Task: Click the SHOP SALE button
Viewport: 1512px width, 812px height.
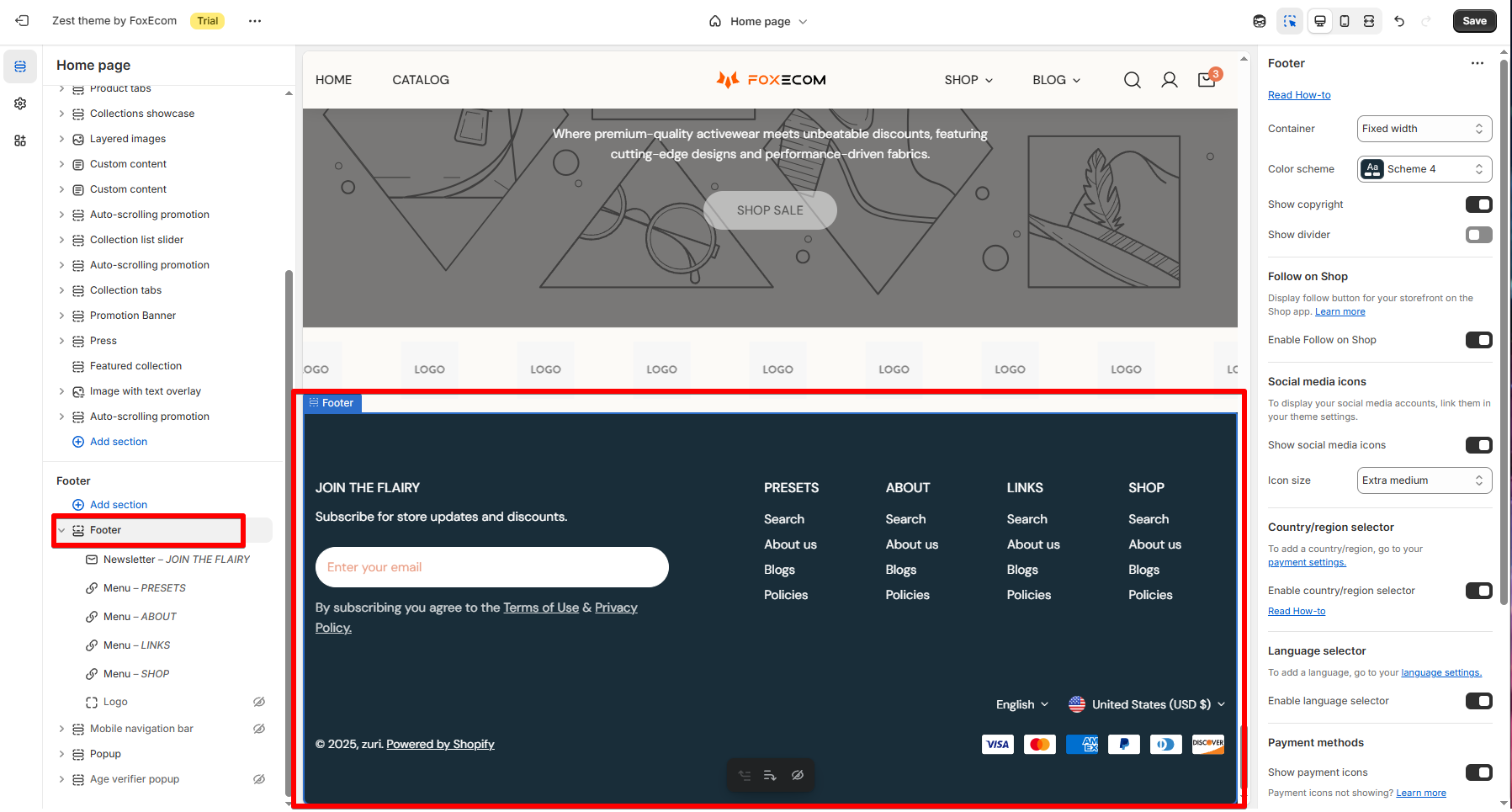Action: coord(770,210)
